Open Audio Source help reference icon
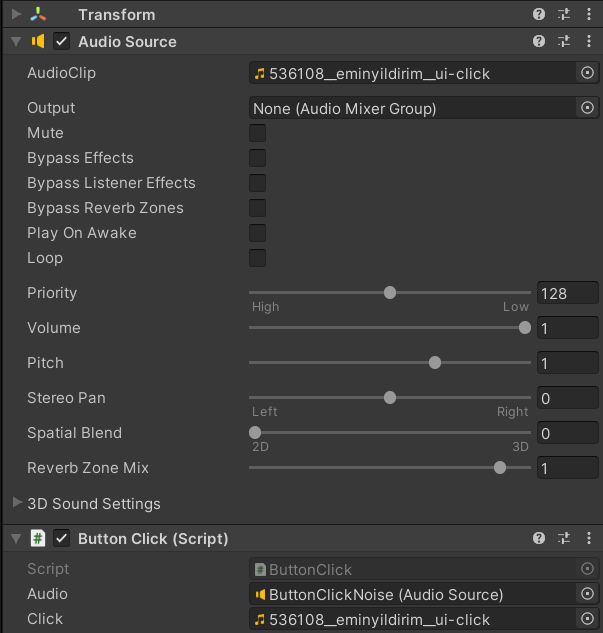This screenshot has width=603, height=633. [539, 41]
